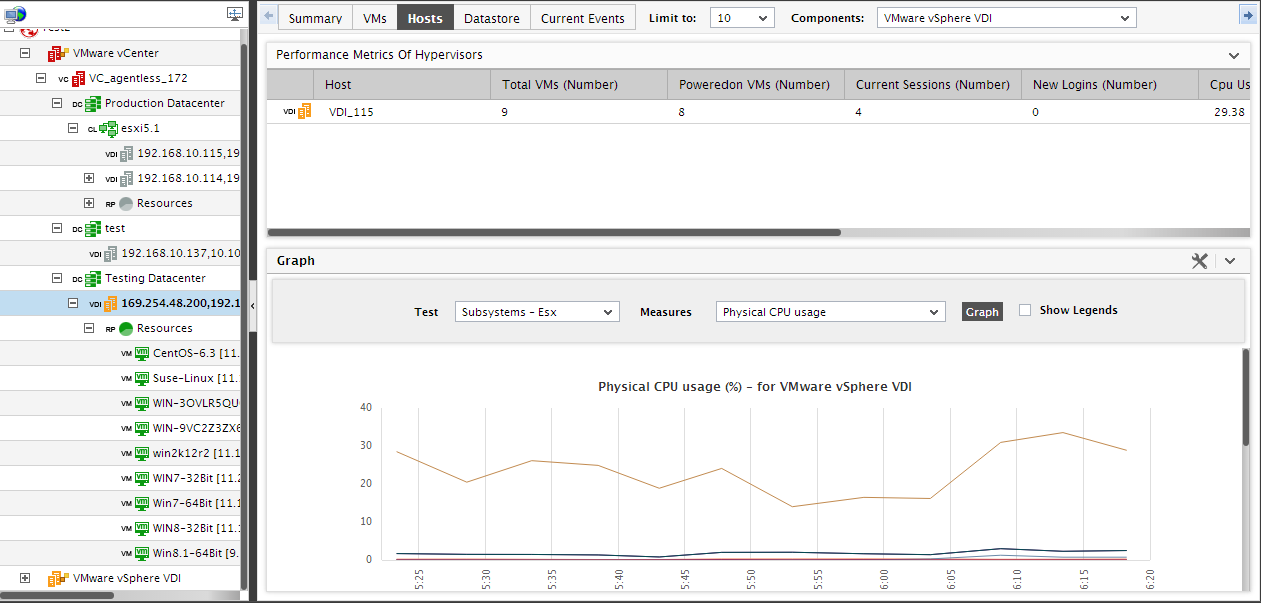1261x603 pixels.
Task: Open the Components dropdown
Action: point(1006,18)
